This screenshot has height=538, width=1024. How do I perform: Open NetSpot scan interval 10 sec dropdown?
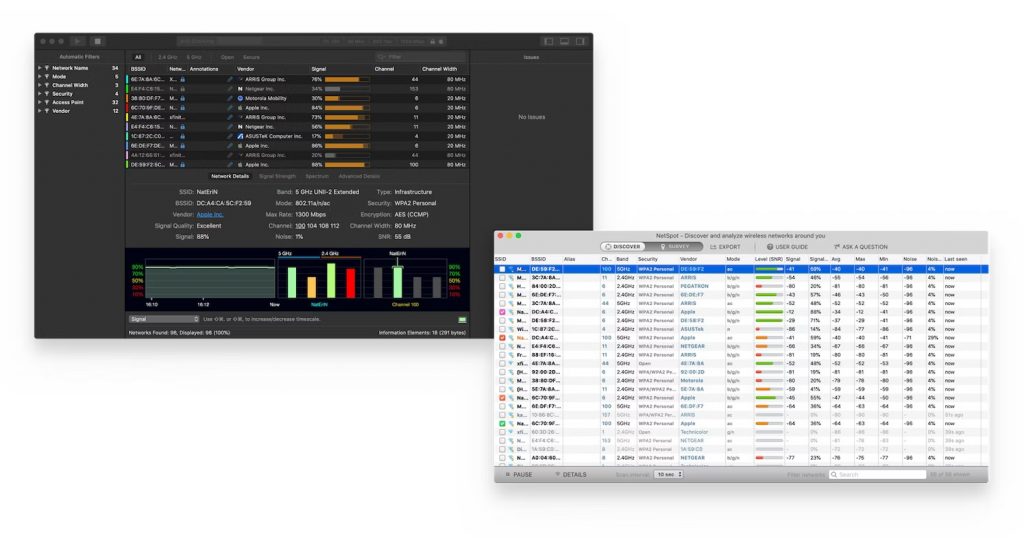point(669,475)
